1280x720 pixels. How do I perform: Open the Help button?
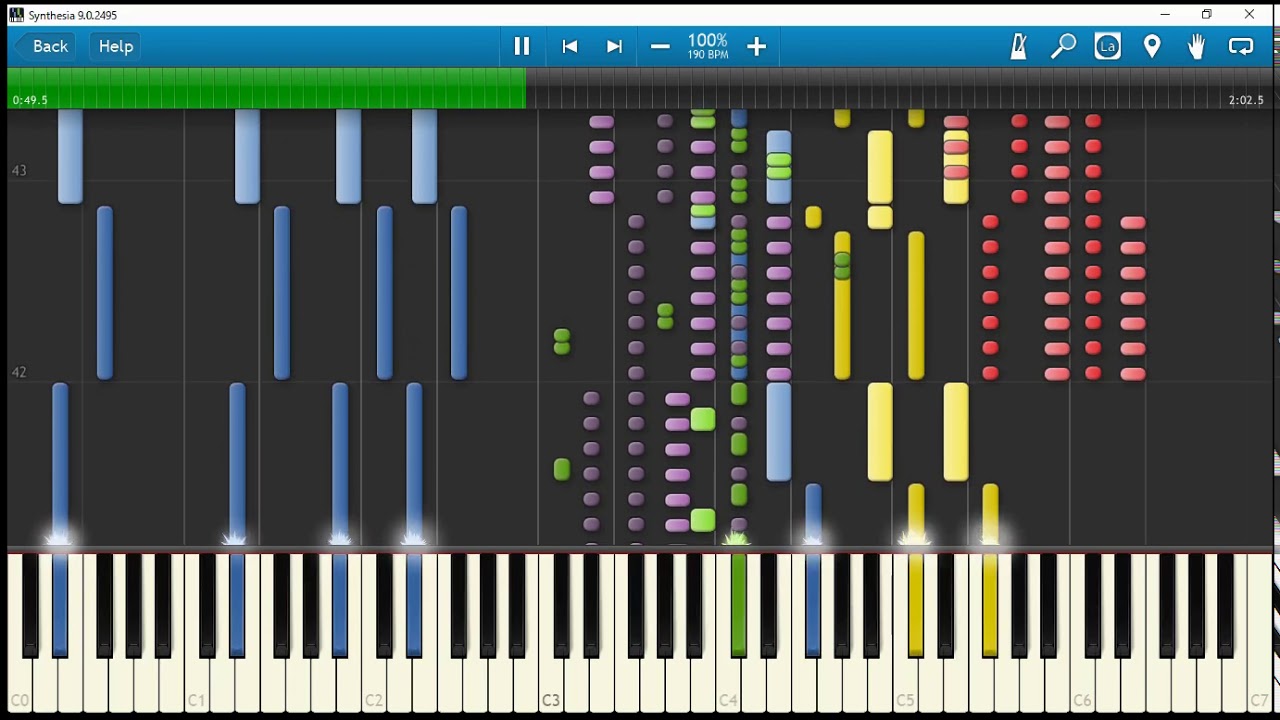[116, 46]
